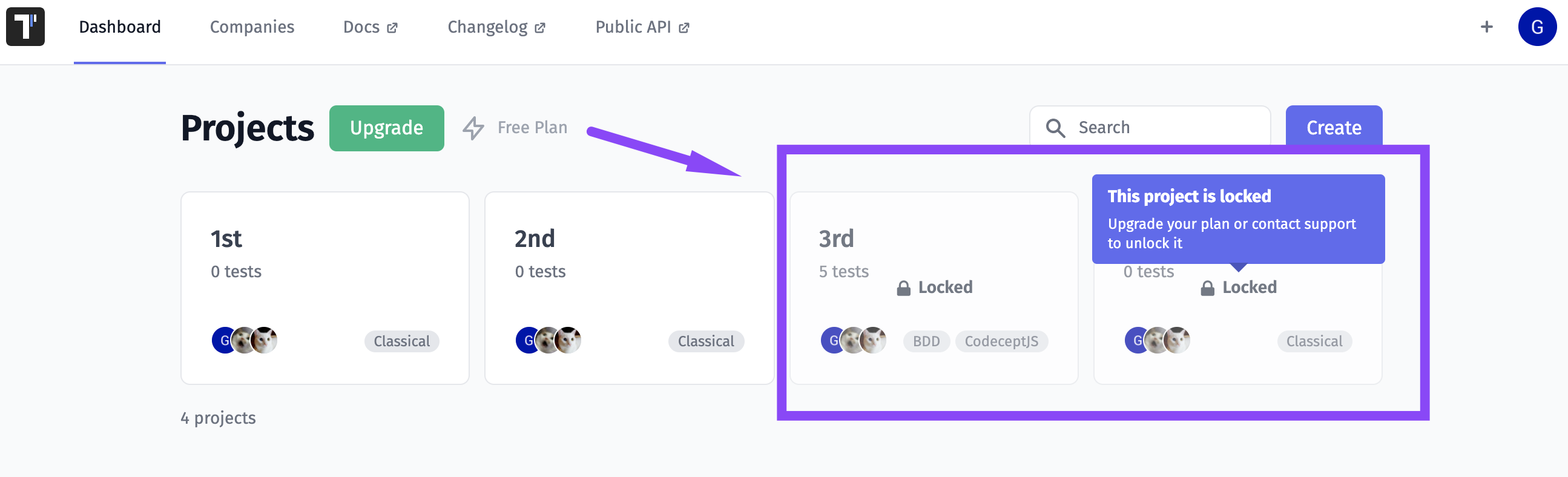
Task: Click the lightning bolt Free Plan icon
Action: [x=473, y=128]
